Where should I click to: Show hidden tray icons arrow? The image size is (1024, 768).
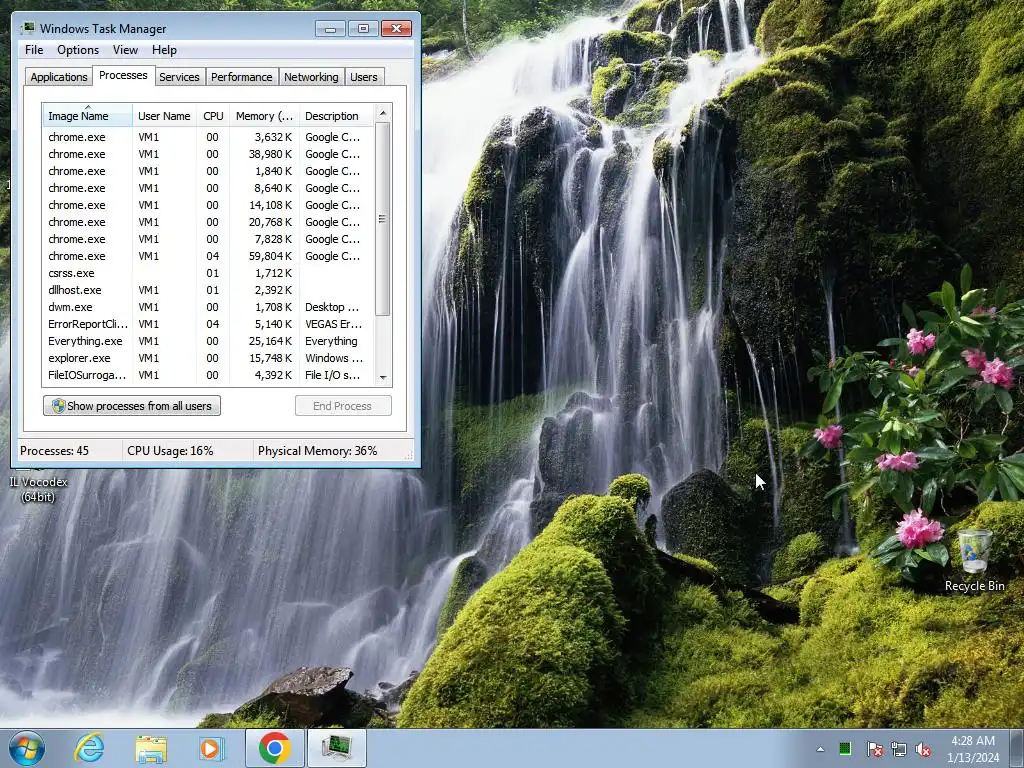click(820, 749)
